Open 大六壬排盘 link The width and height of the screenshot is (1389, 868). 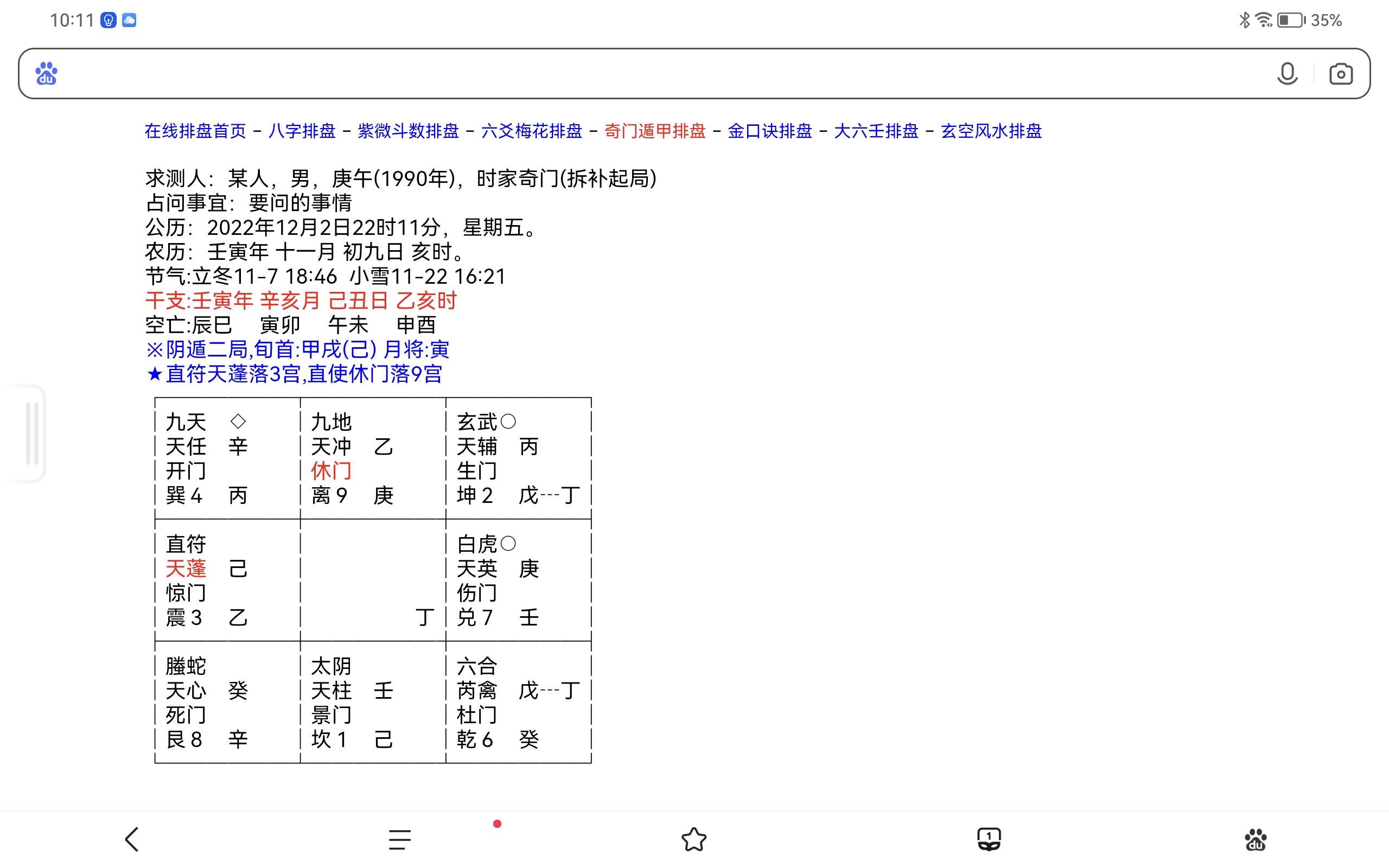[x=876, y=131]
